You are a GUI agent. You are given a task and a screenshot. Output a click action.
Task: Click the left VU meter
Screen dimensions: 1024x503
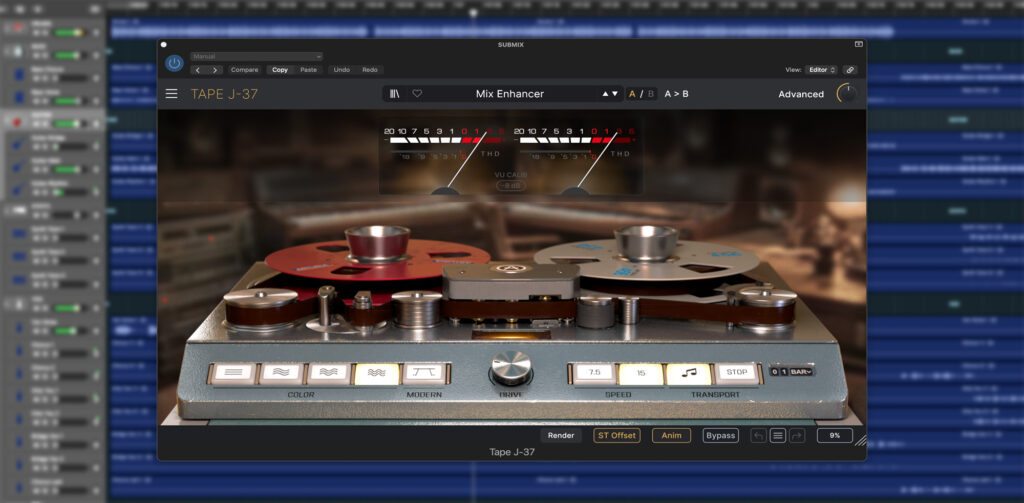coord(445,160)
